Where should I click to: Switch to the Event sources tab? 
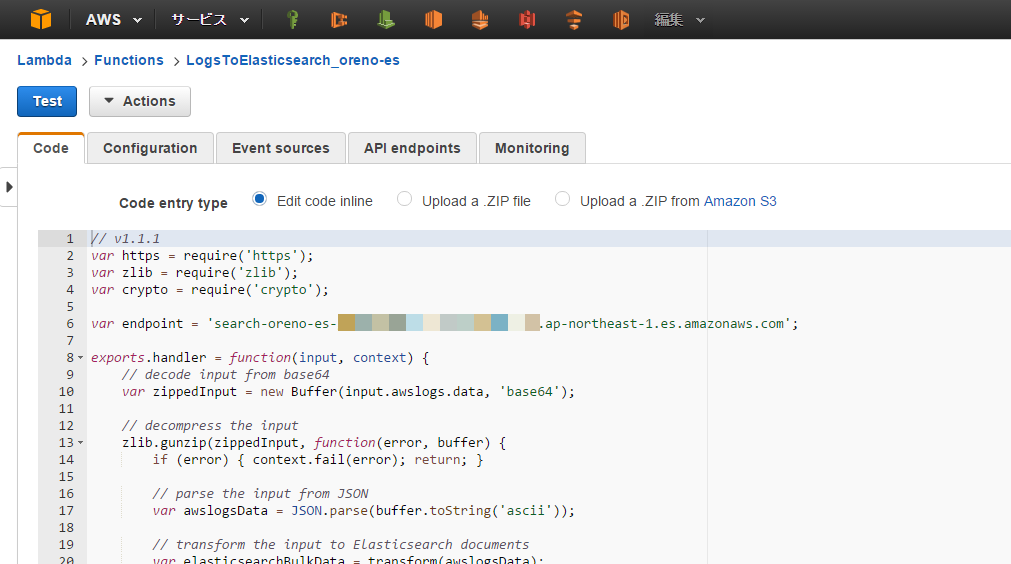[x=280, y=148]
